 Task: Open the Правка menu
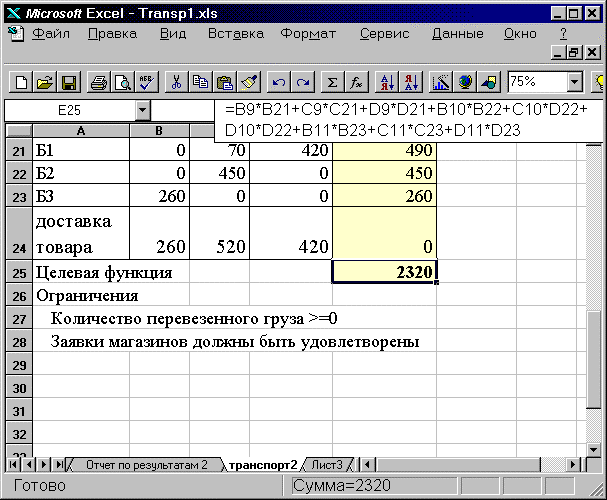pyautogui.click(x=112, y=34)
